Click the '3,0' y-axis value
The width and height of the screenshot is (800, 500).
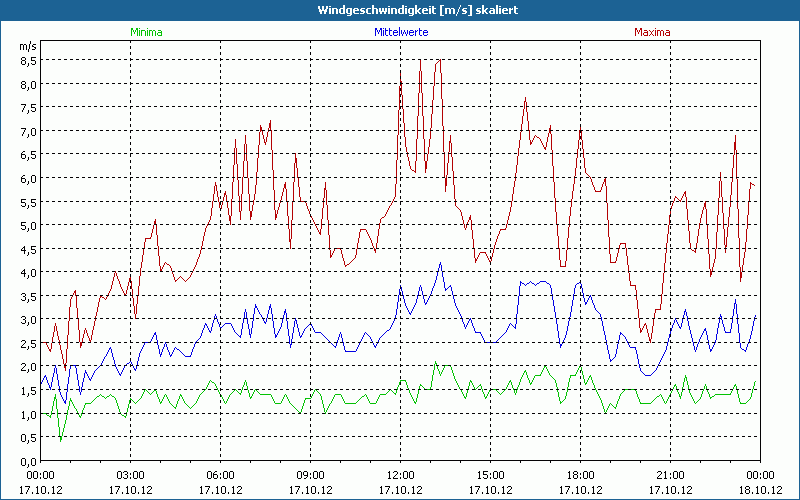pyautogui.click(x=29, y=320)
